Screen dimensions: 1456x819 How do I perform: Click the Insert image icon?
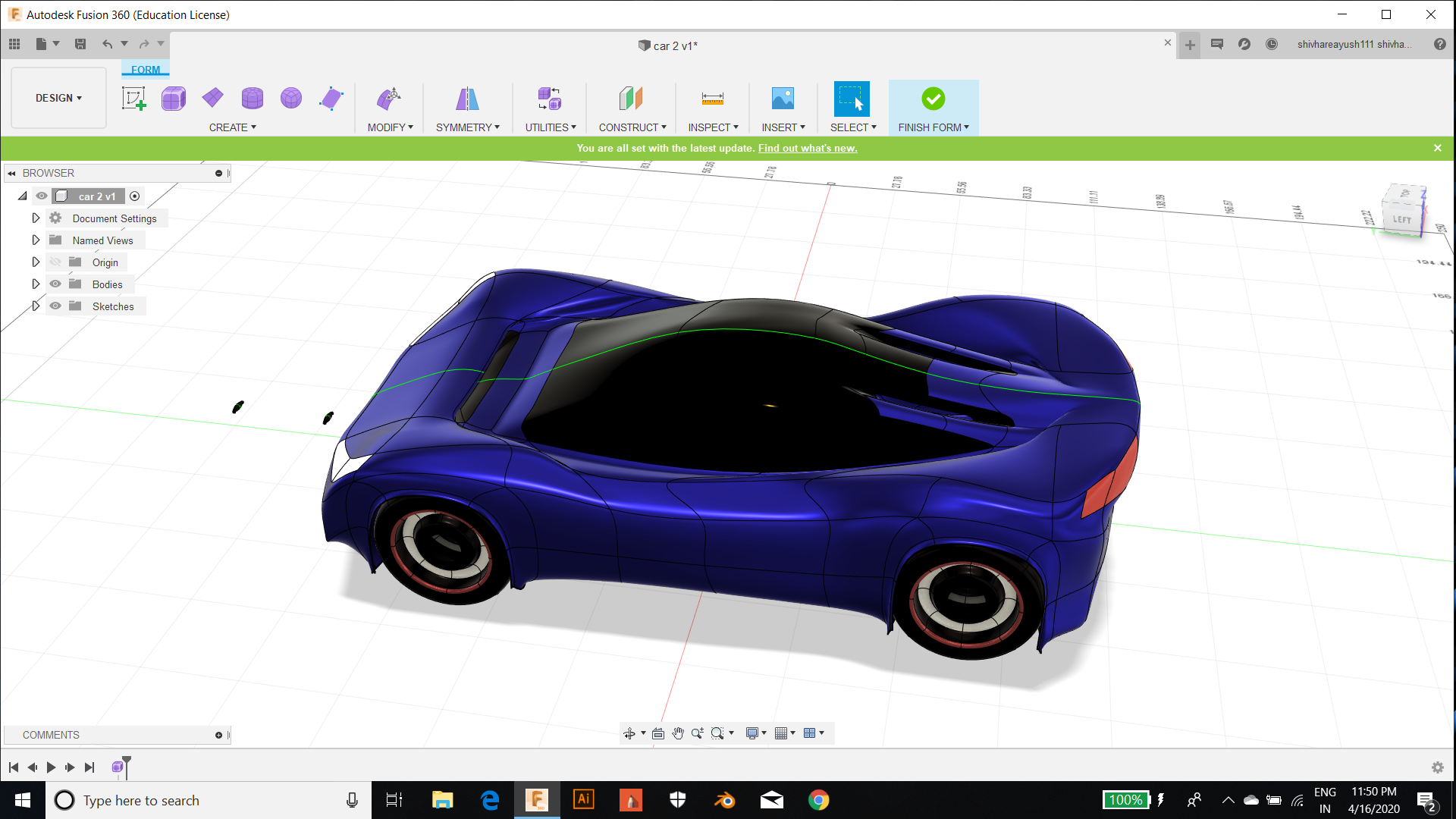(x=783, y=98)
